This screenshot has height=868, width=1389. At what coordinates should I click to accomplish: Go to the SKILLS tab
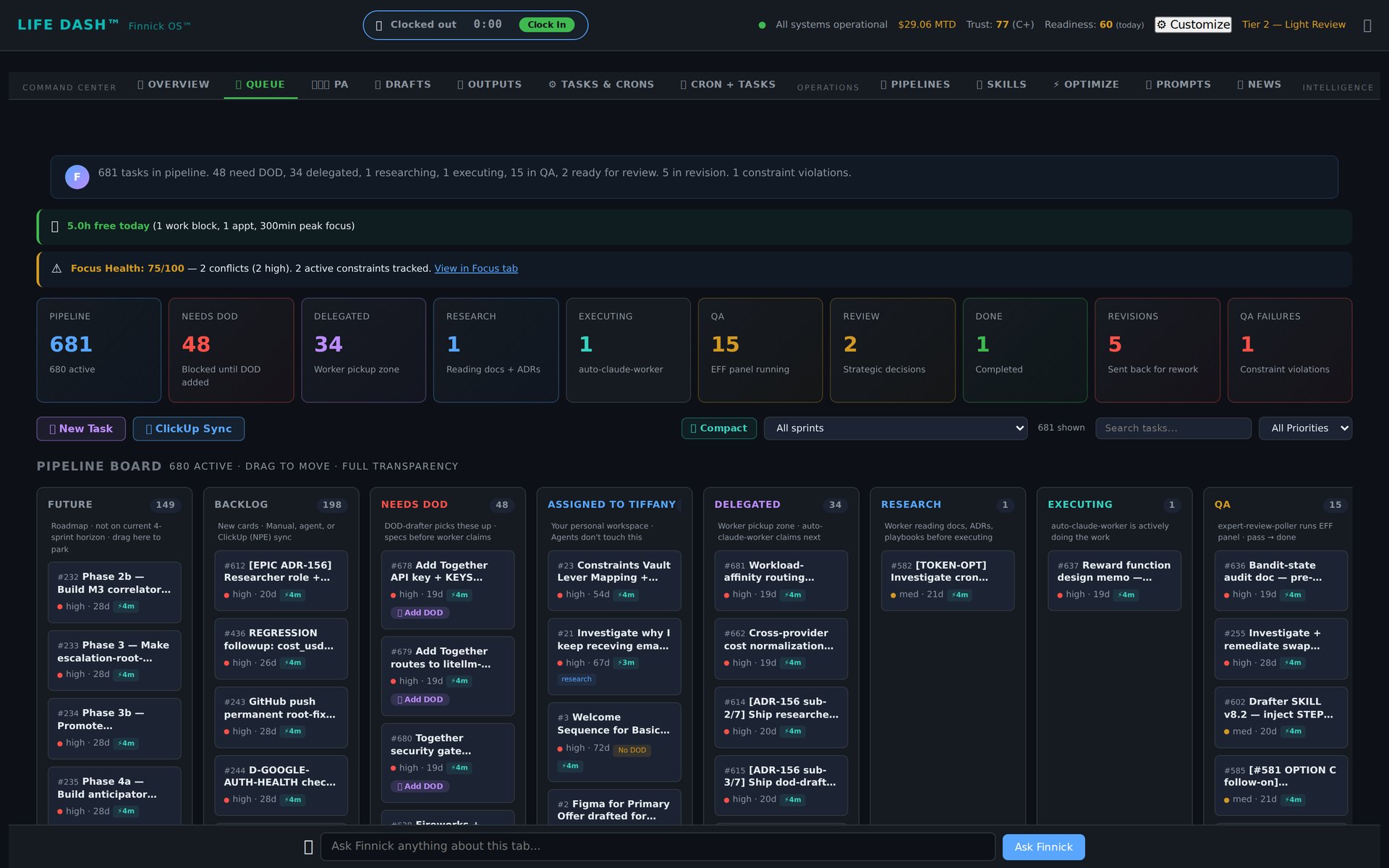point(1001,85)
